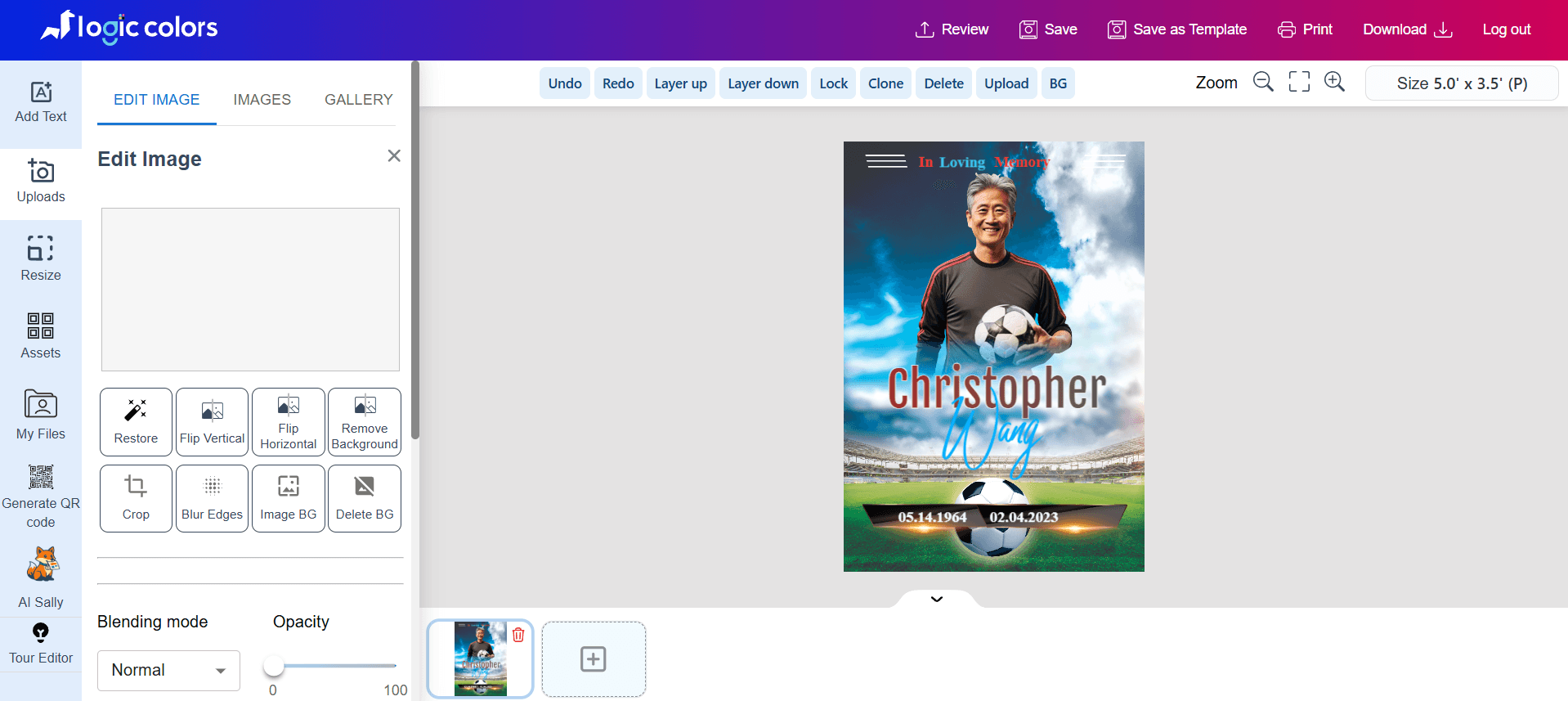The image size is (1568, 701).
Task: Click the Opacity slider handle
Action: coord(274,666)
